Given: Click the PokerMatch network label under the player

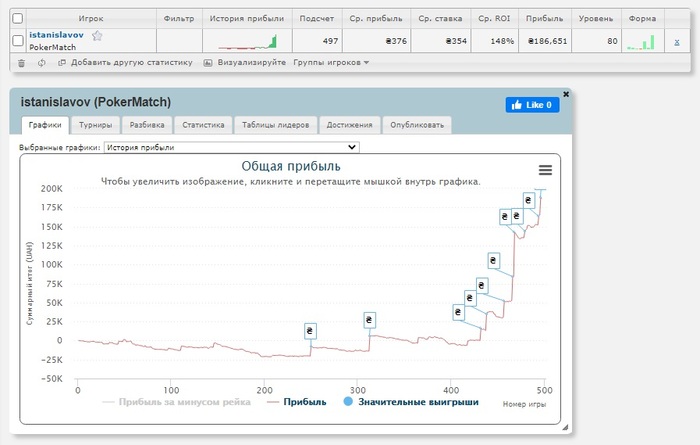Looking at the screenshot, I should pos(53,47).
